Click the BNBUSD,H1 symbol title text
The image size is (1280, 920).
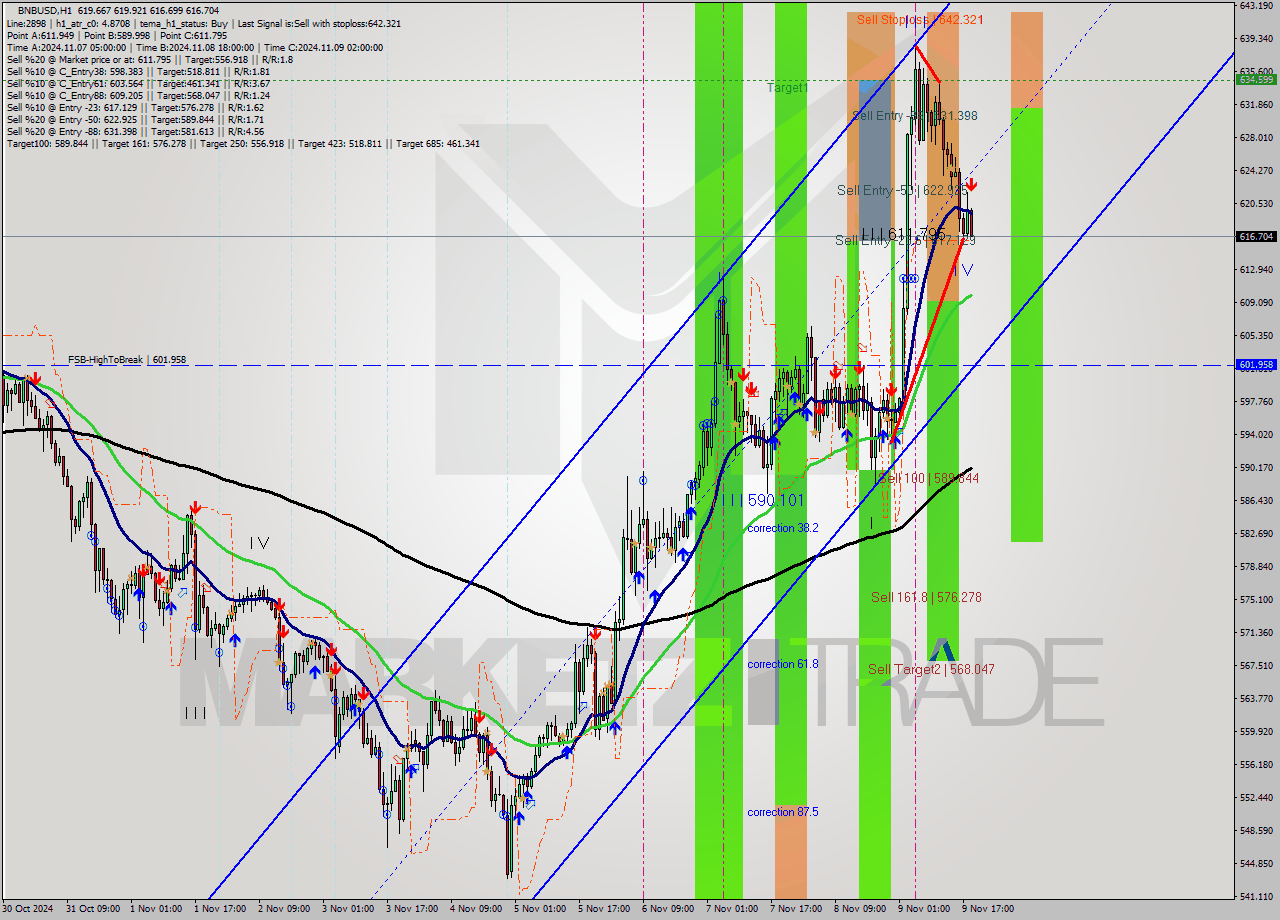coord(46,10)
